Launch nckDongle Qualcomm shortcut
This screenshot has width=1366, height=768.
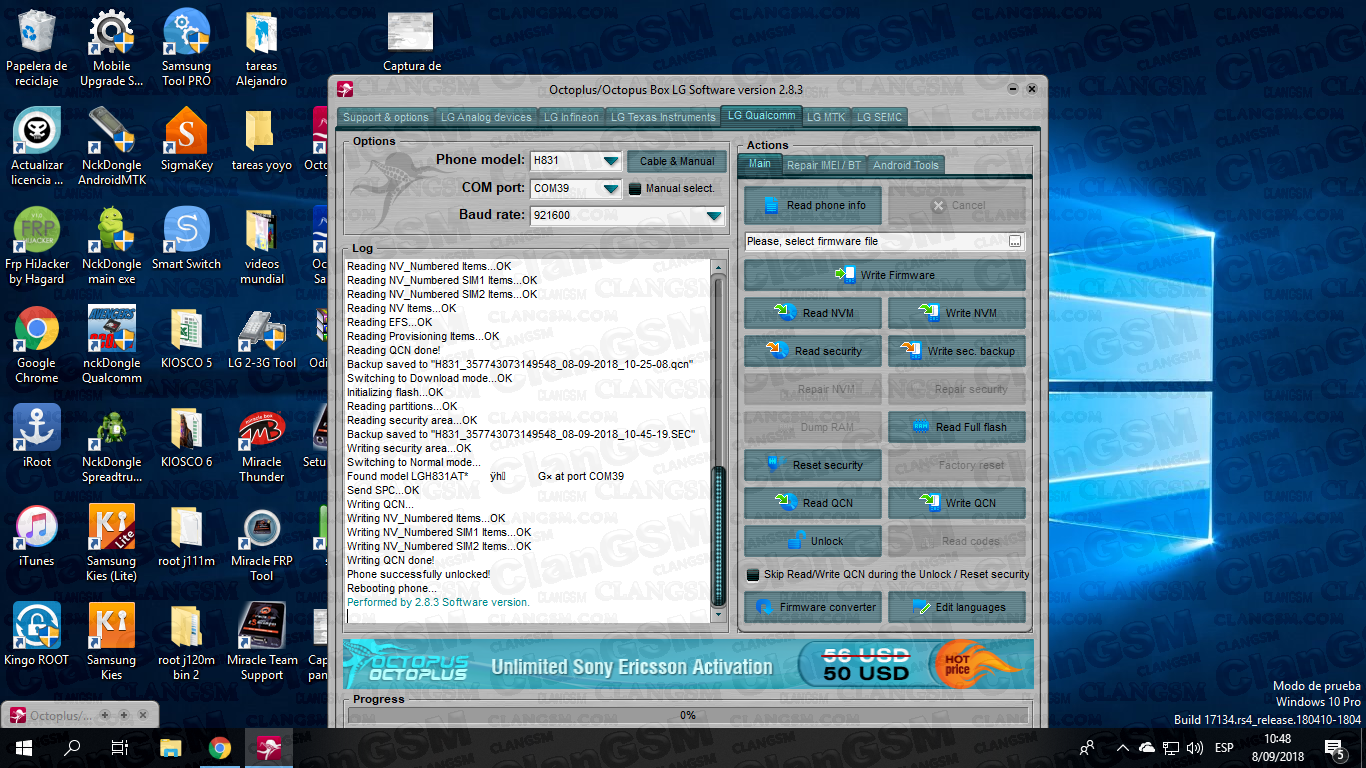(112, 345)
